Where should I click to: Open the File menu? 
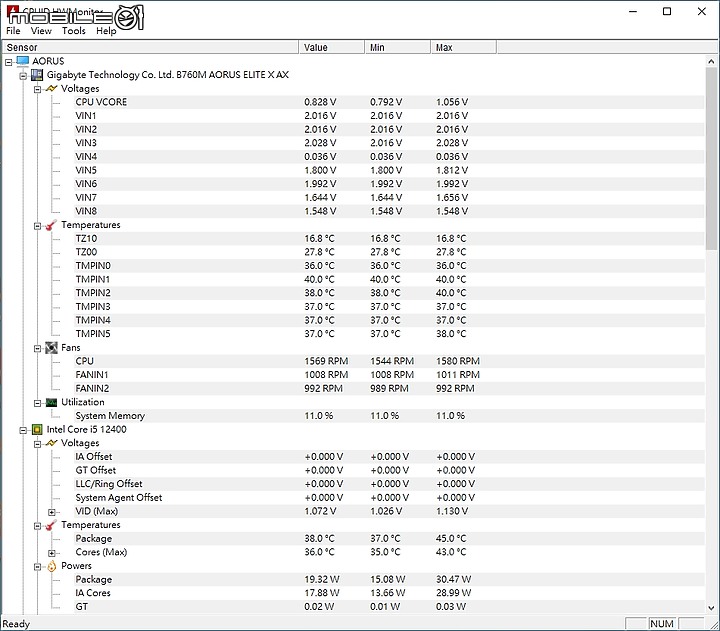(x=13, y=31)
